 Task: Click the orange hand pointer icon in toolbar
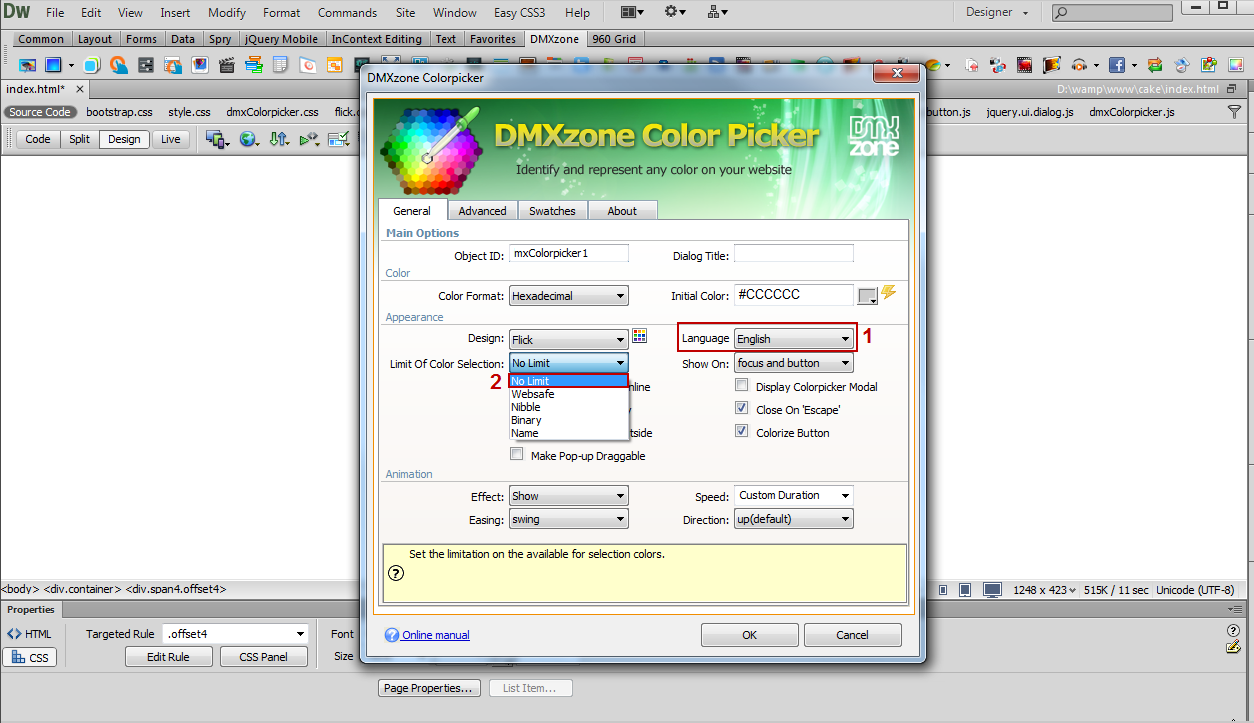(x=118, y=65)
